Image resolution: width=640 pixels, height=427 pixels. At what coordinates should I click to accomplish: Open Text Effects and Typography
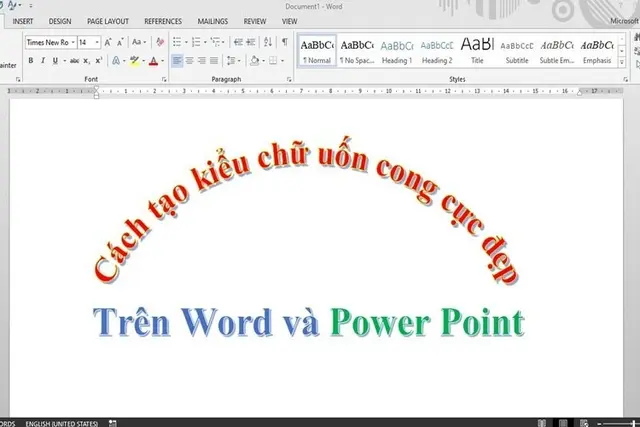point(116,61)
